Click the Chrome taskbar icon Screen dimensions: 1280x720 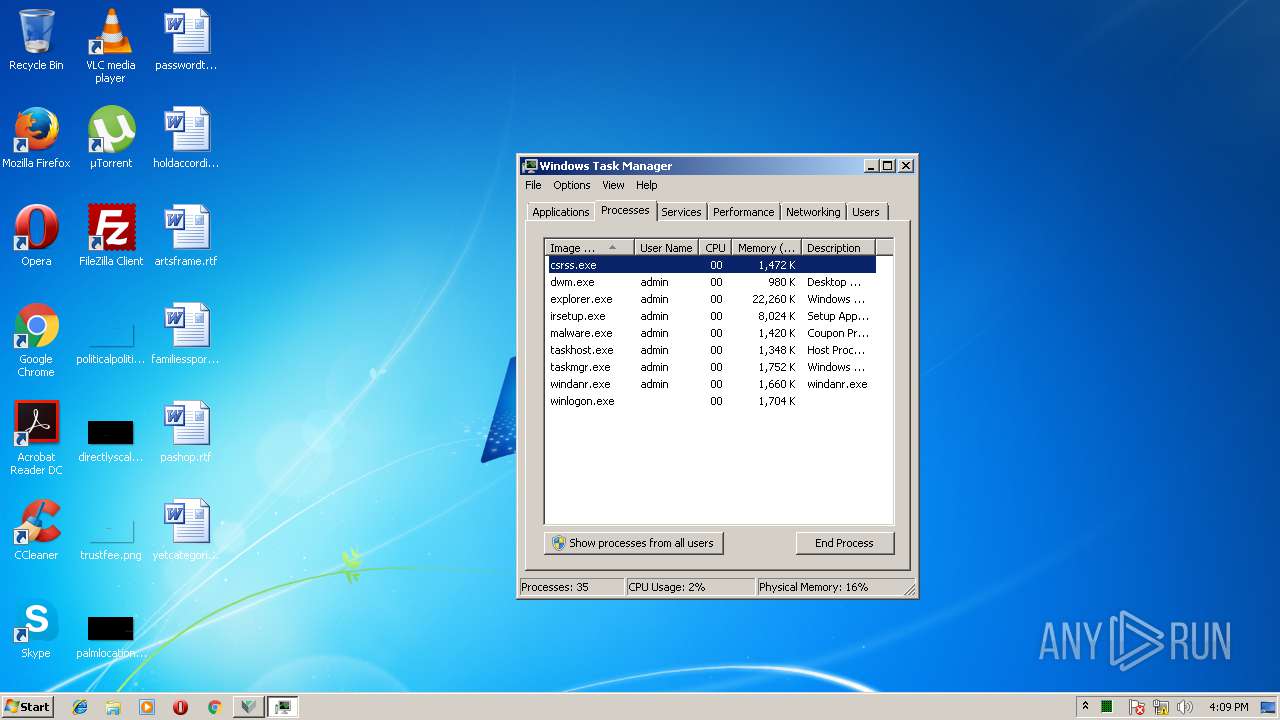point(214,707)
